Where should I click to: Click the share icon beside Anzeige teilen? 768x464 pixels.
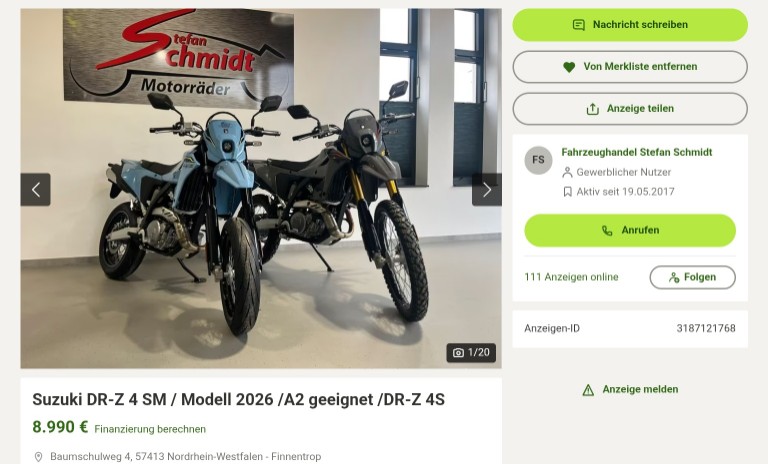tap(593, 109)
